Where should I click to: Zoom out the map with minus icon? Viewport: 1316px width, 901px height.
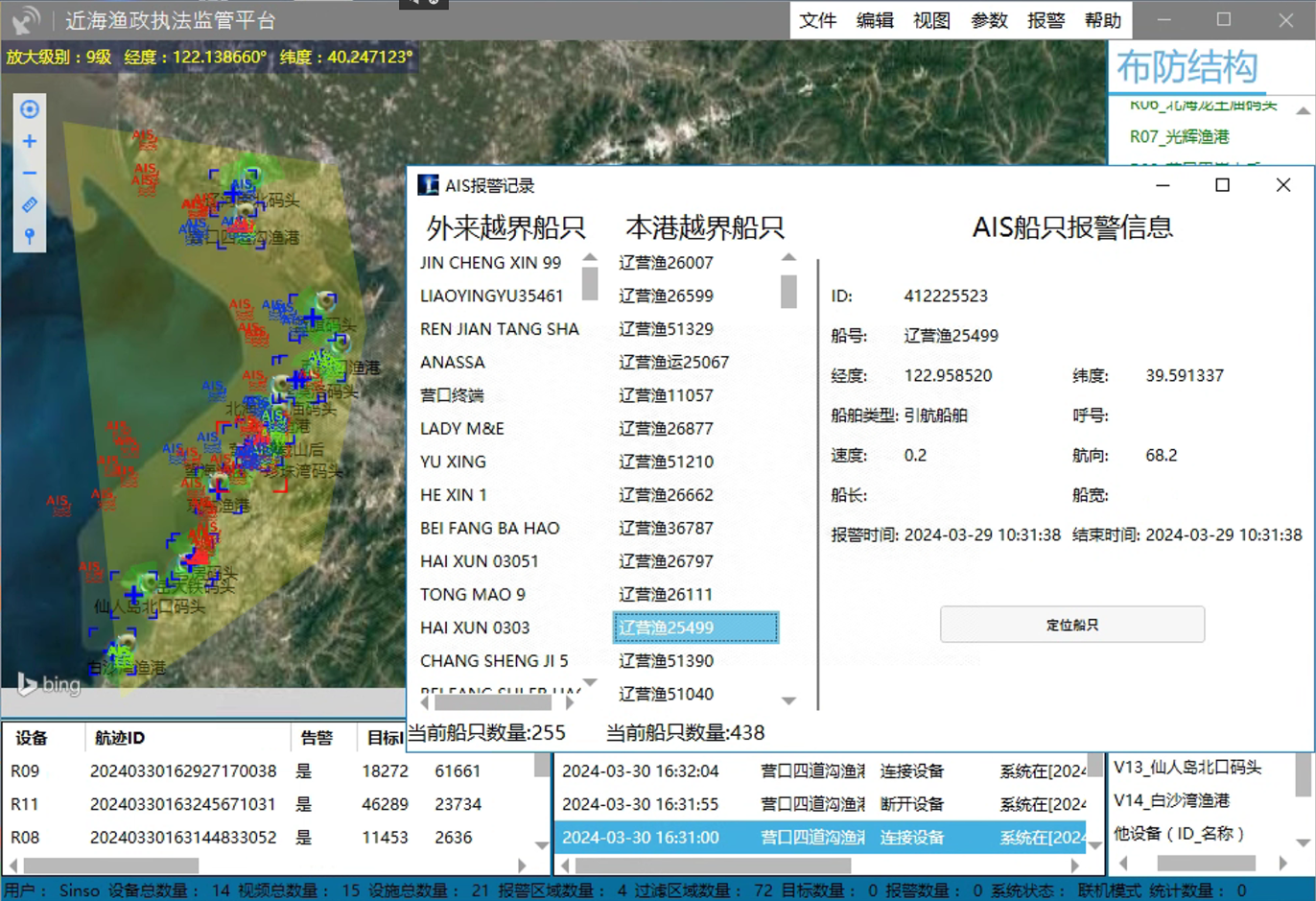[30, 174]
